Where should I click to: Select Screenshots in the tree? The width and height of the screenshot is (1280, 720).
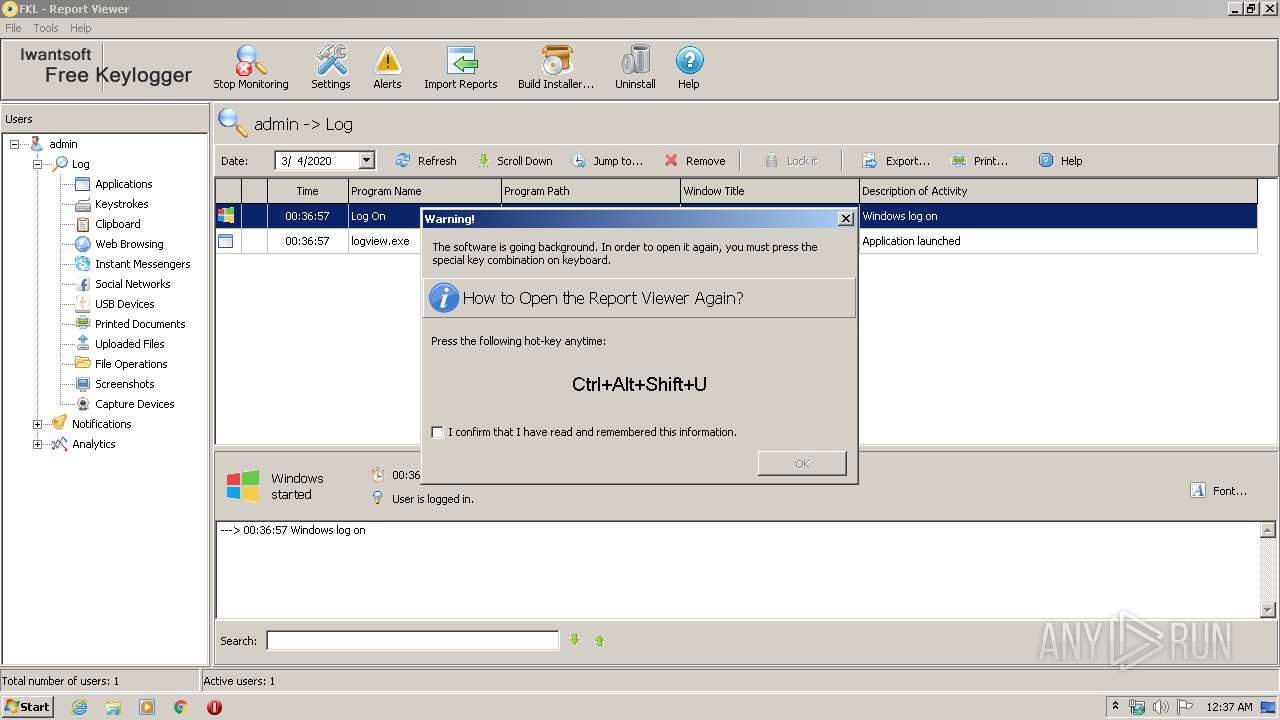[x=124, y=384]
